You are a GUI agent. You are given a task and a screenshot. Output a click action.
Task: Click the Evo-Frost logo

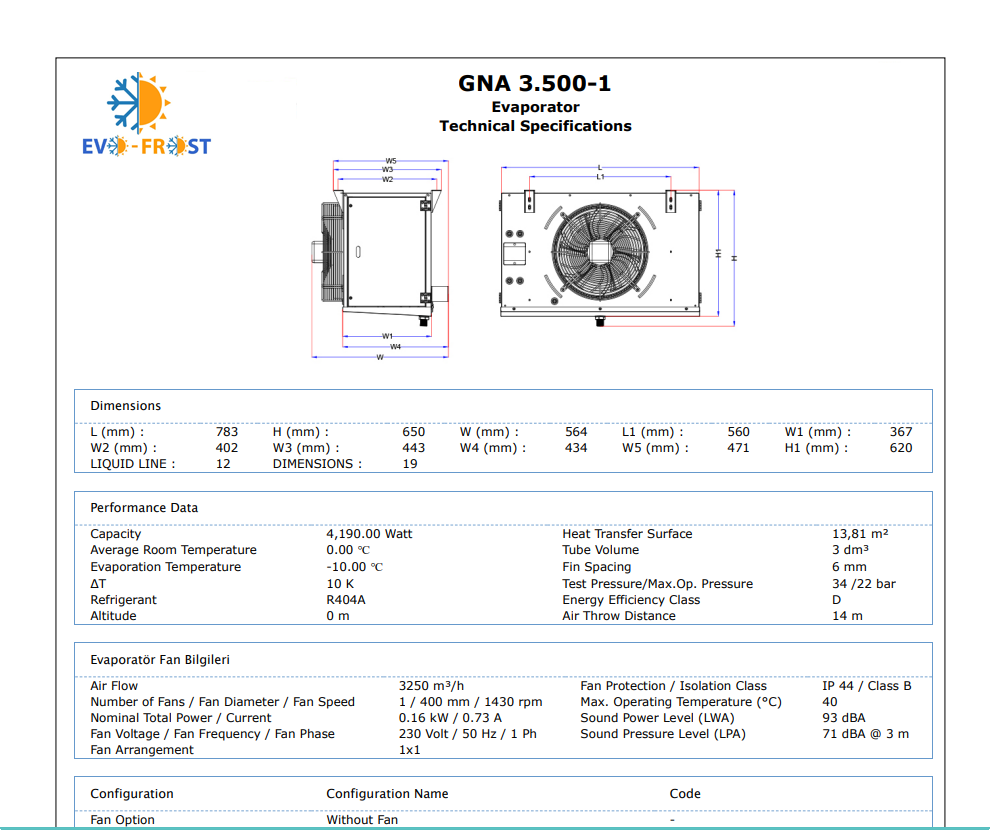(146, 114)
